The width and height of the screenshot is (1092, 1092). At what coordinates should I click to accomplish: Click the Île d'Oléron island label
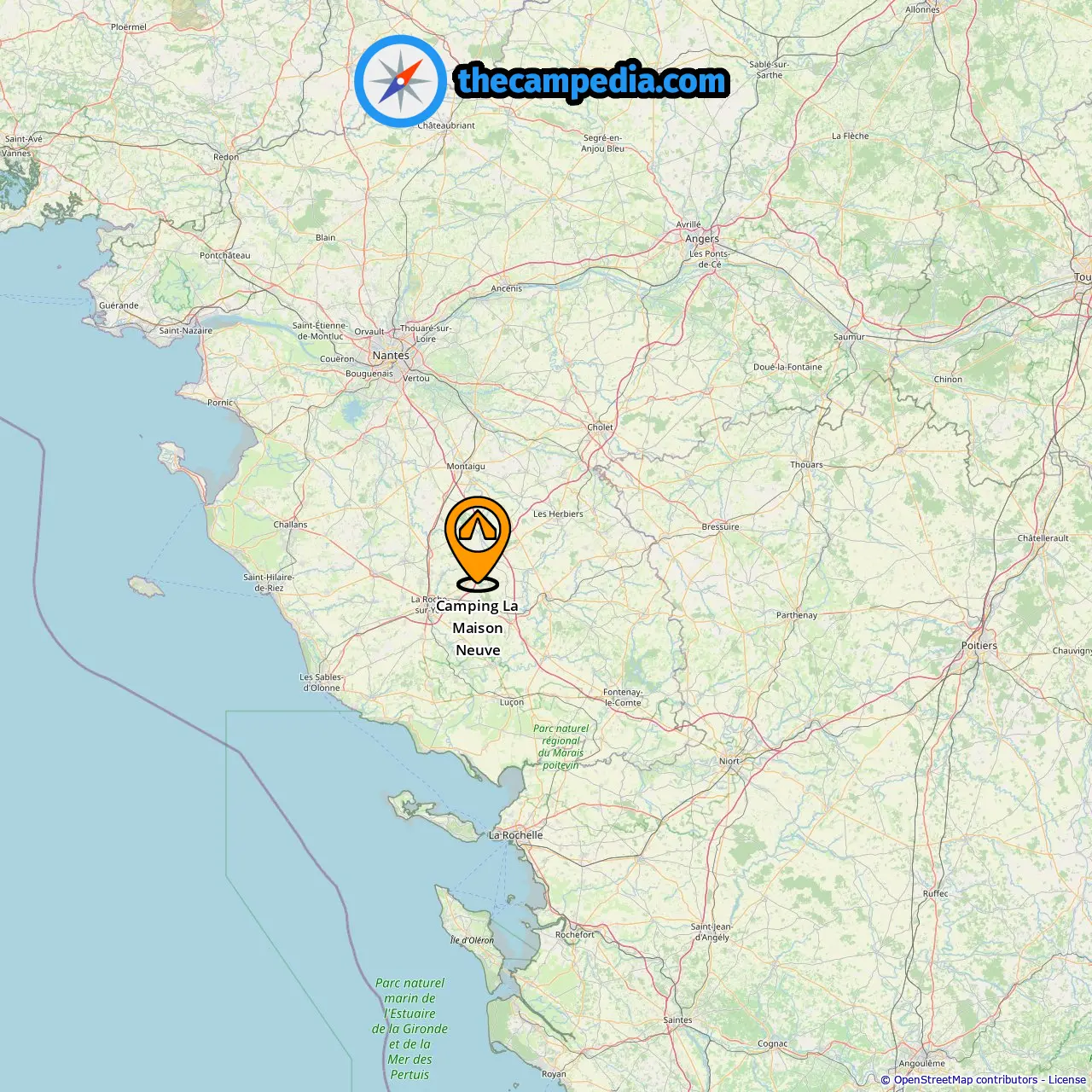pos(472,940)
